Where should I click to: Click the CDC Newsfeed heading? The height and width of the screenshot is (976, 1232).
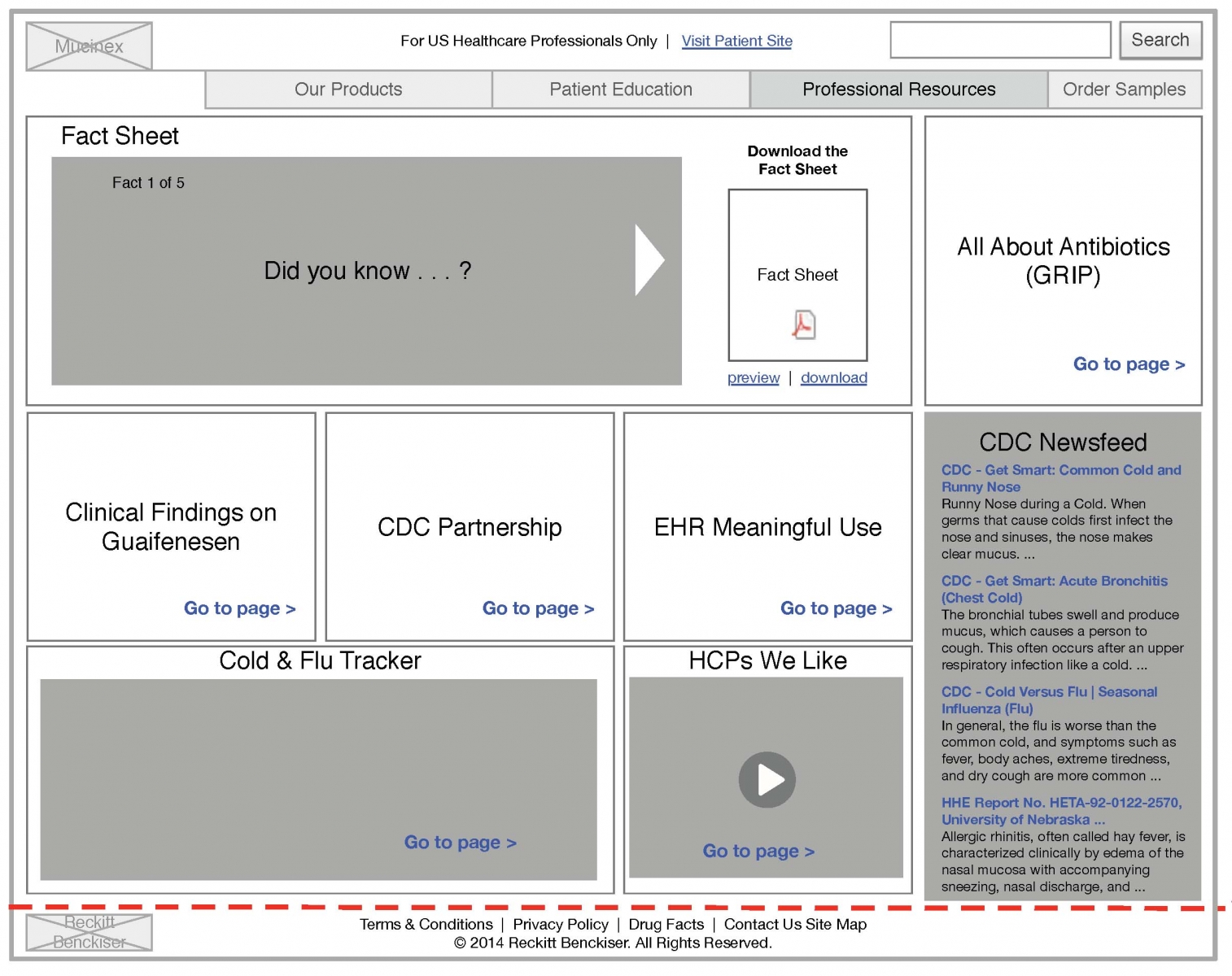tap(1063, 442)
